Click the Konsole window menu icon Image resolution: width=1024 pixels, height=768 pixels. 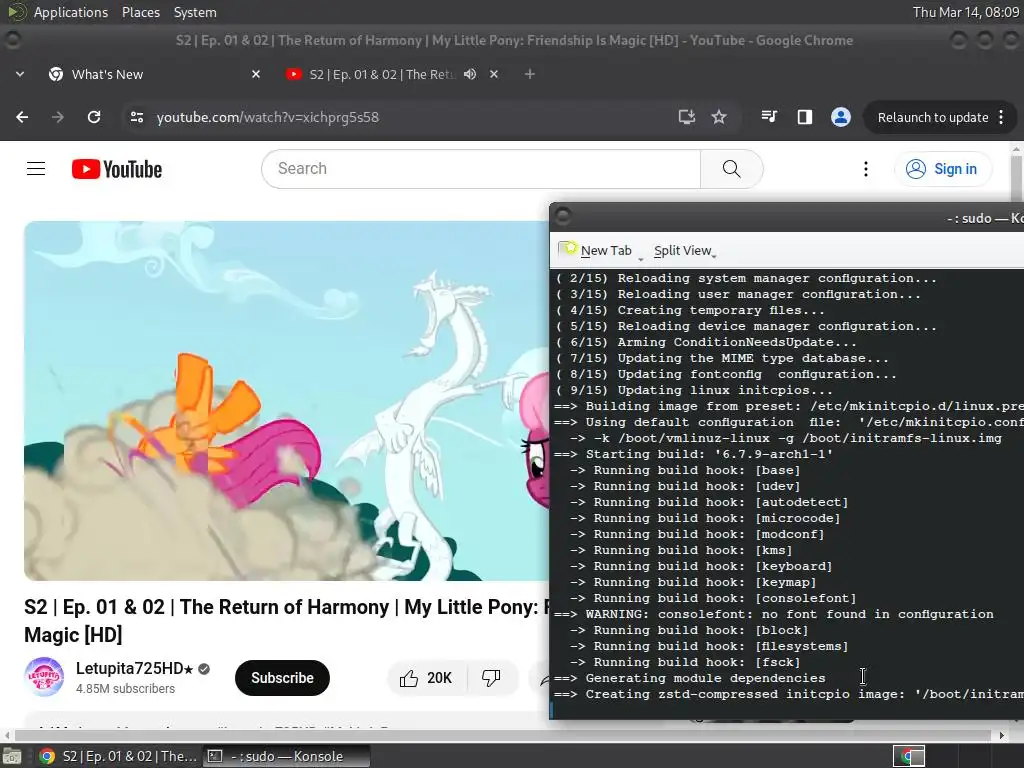click(564, 216)
